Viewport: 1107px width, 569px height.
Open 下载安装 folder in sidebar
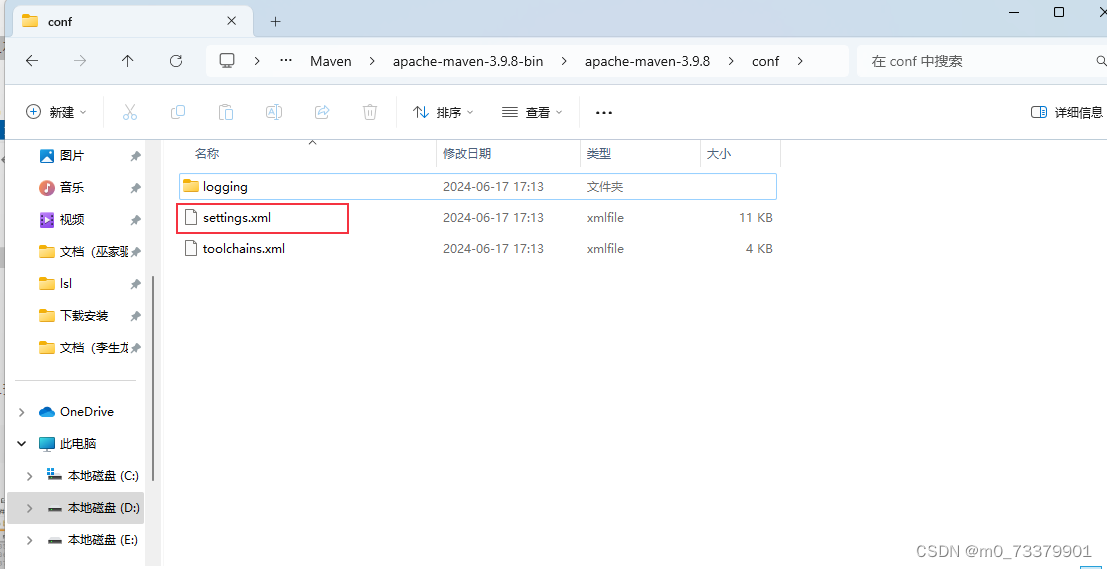click(x=84, y=316)
